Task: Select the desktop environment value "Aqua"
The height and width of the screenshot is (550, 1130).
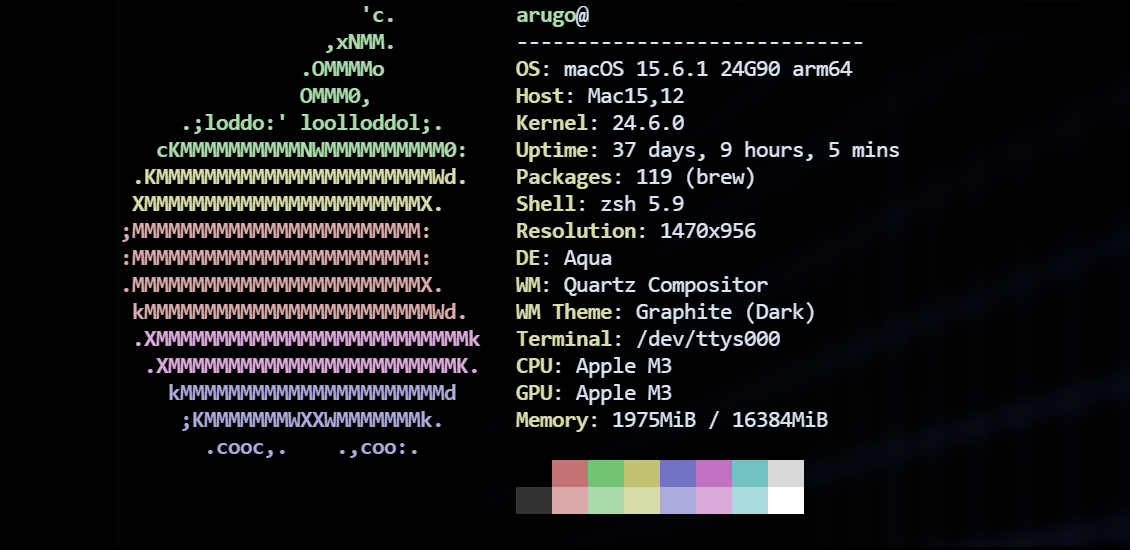Action: [587, 258]
